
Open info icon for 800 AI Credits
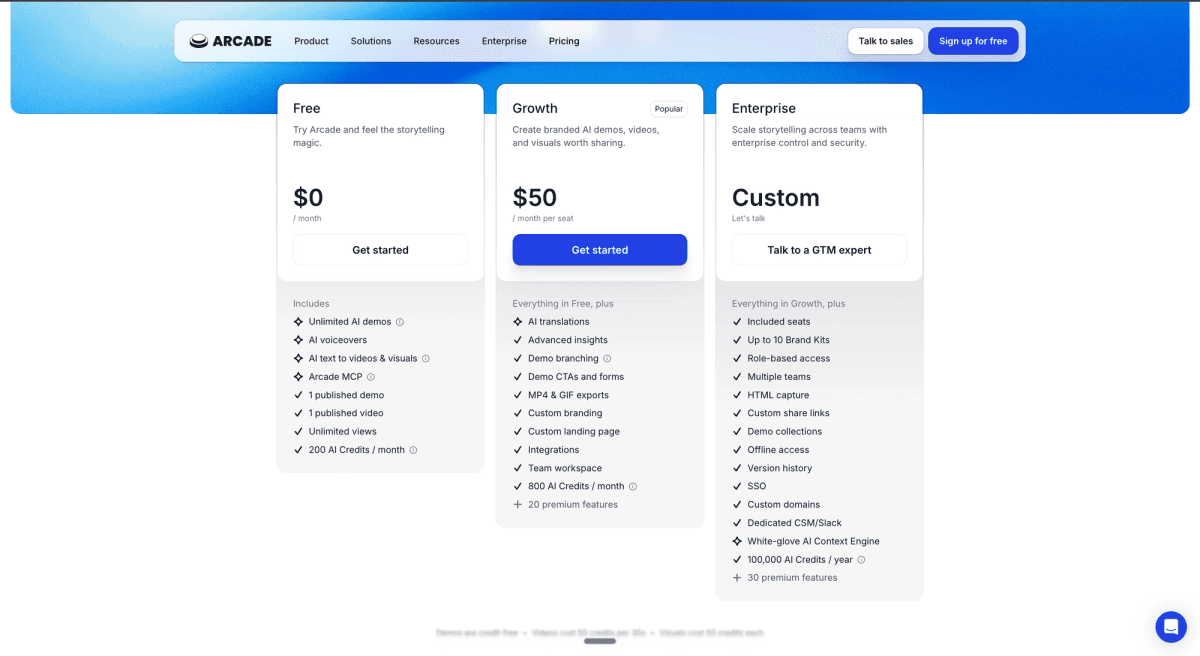[633, 486]
